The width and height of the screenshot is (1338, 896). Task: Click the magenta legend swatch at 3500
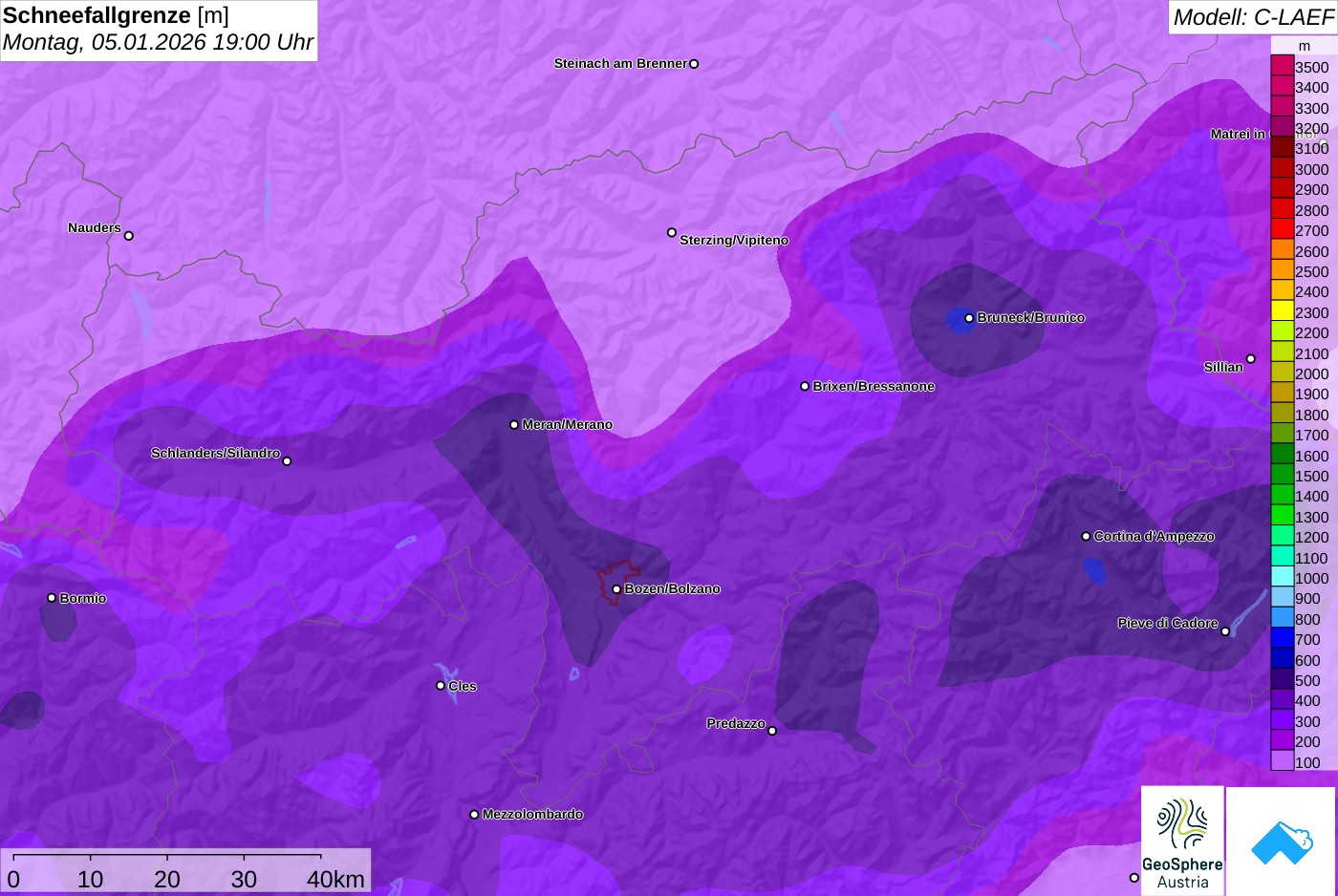point(1282,66)
